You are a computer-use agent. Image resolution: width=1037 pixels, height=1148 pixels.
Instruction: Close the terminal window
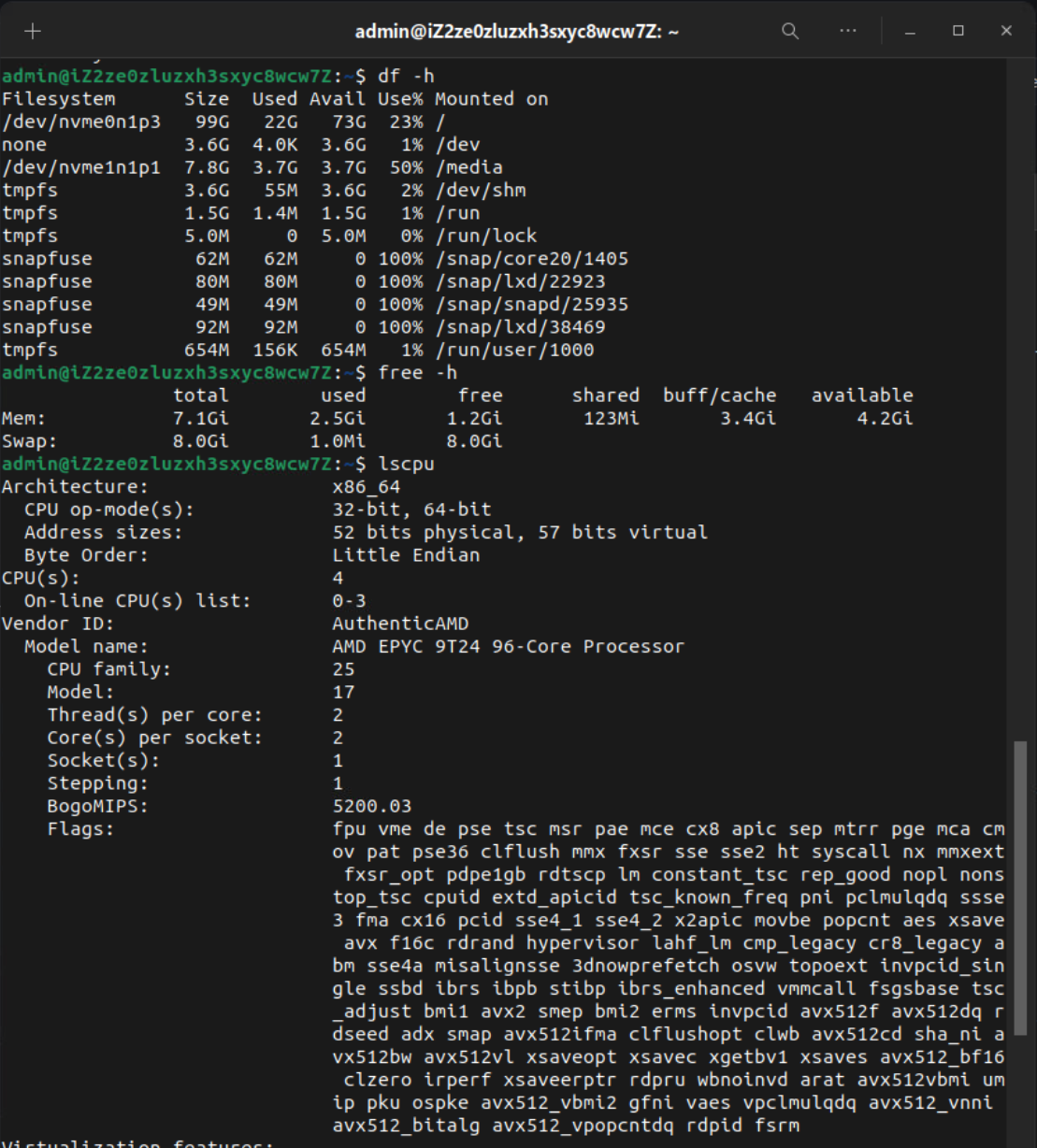(1006, 31)
